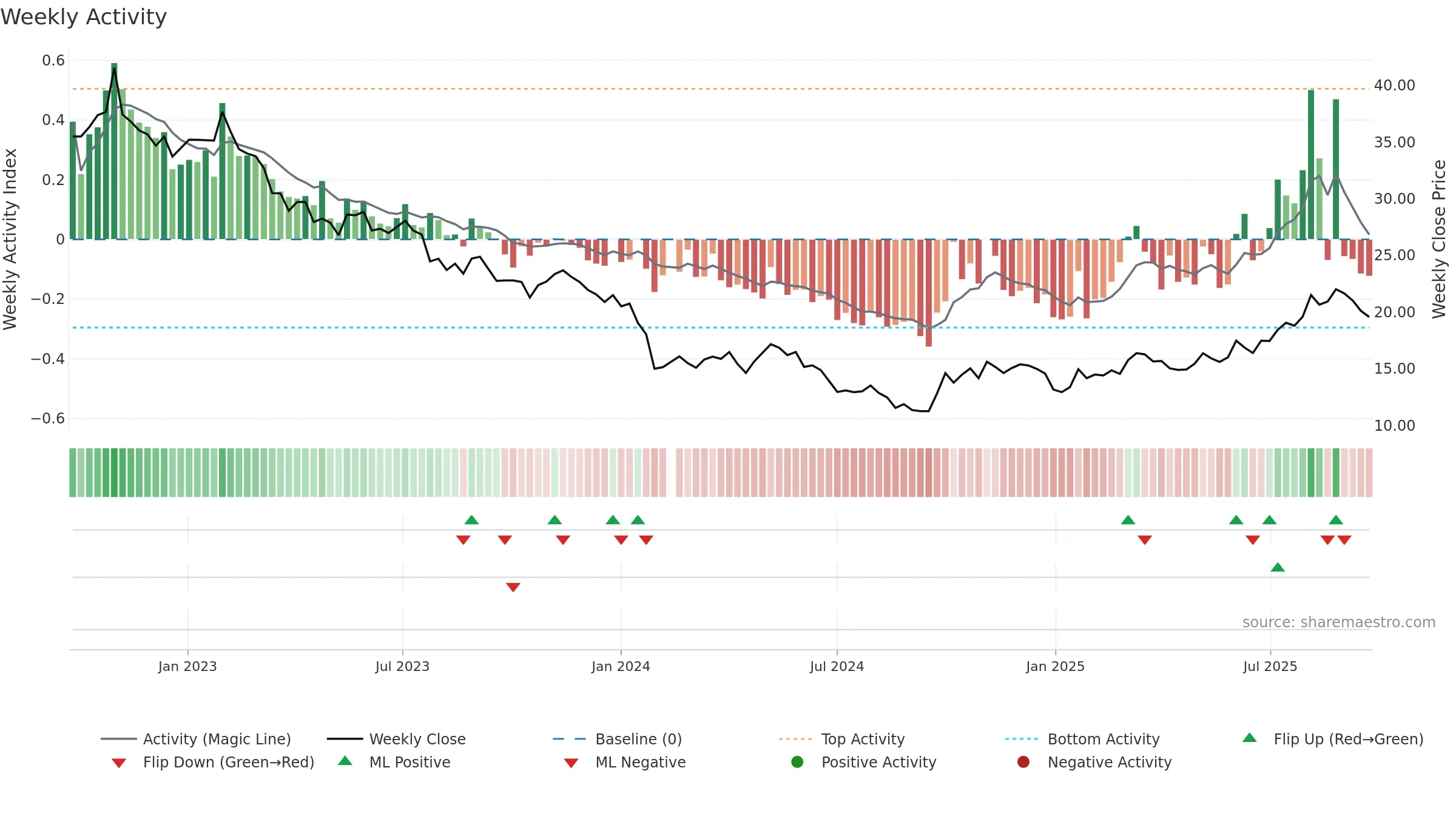
Task: Click the Jan 2024 x-axis label
Action: [x=621, y=666]
